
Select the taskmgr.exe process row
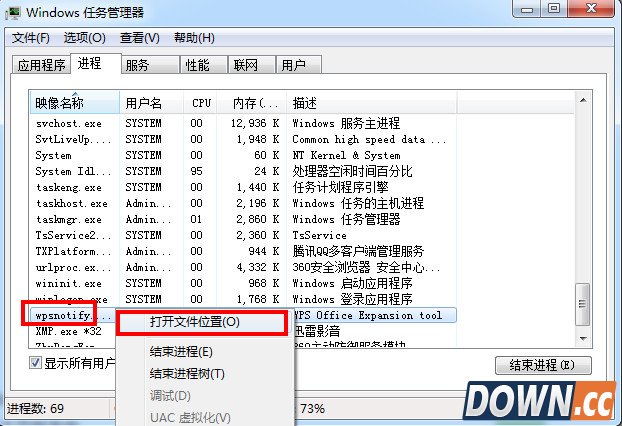[243, 219]
